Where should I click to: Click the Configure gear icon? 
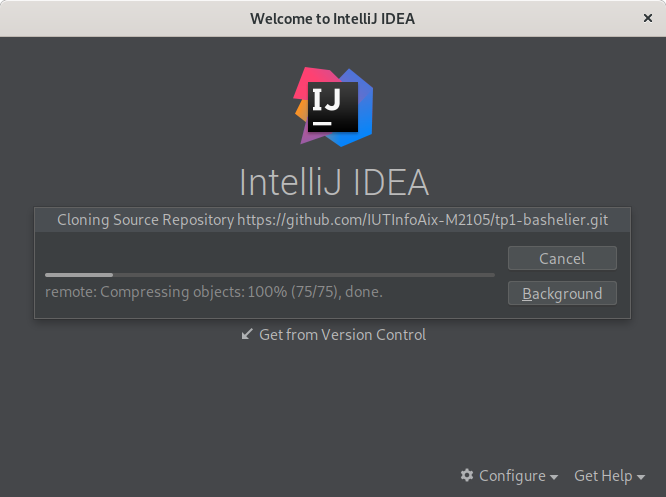tap(467, 475)
